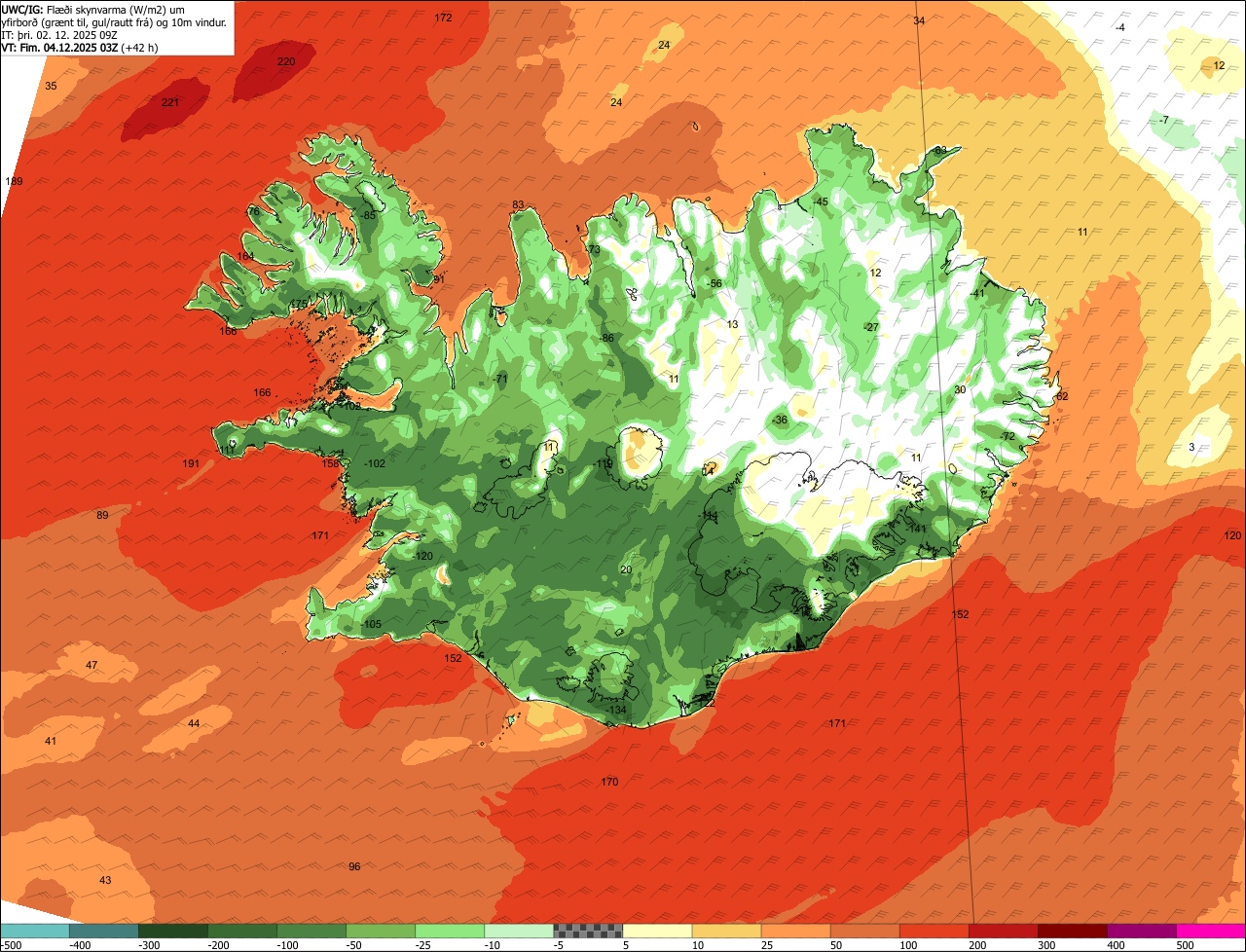Click the '172' value at the map top

click(443, 18)
